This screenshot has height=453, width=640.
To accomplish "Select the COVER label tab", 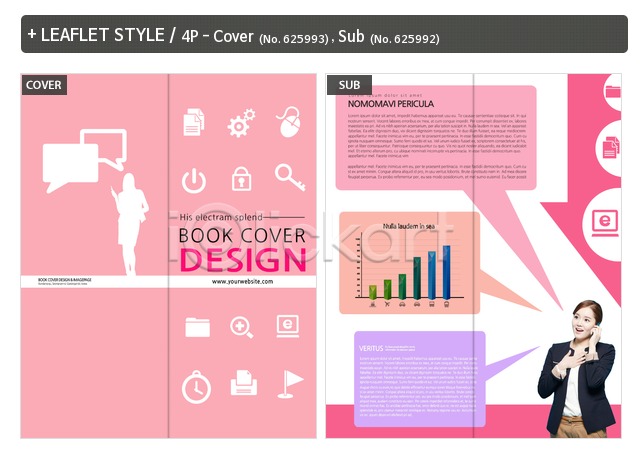I will (44, 85).
